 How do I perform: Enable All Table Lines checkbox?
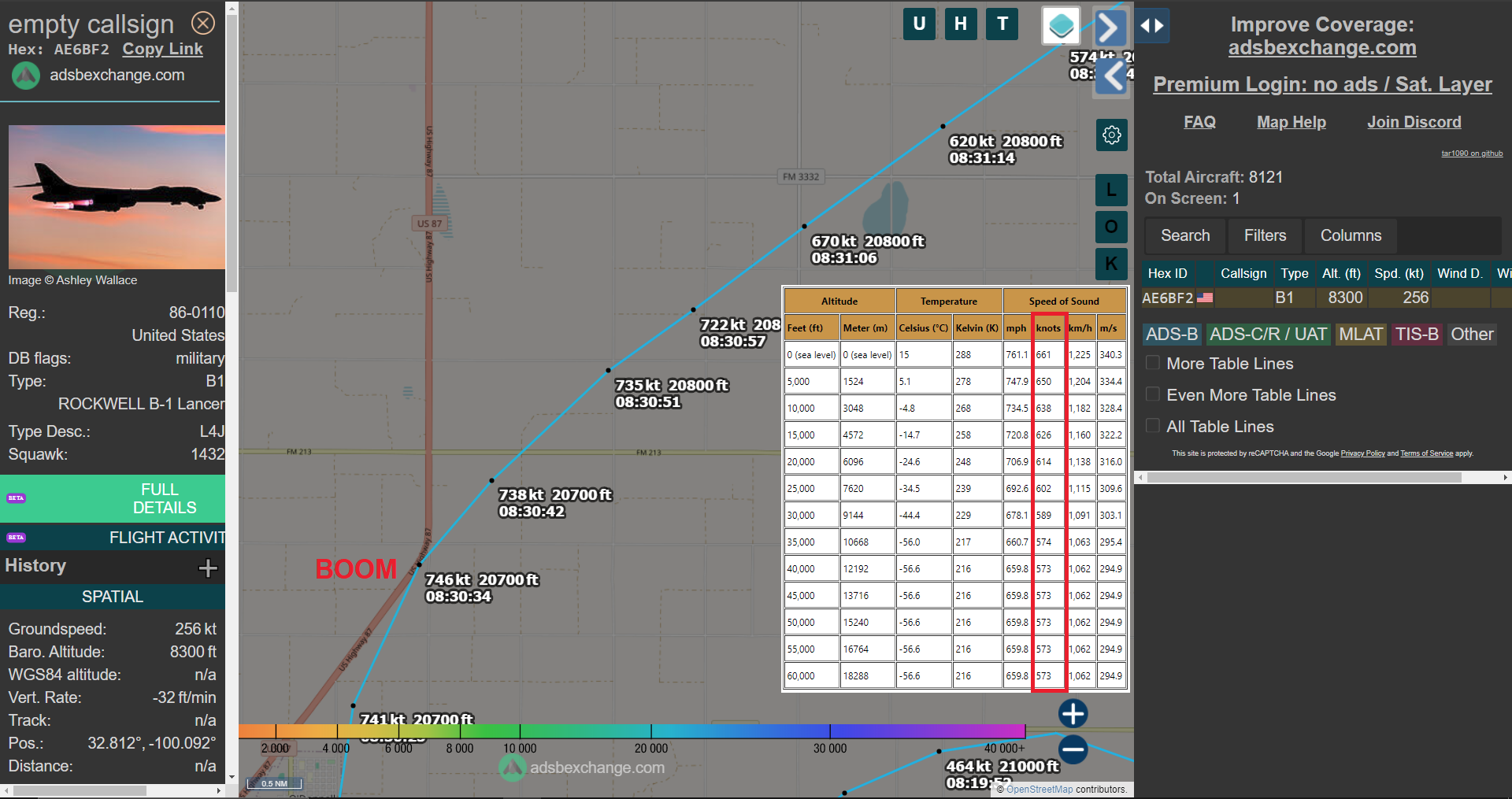coord(1153,426)
